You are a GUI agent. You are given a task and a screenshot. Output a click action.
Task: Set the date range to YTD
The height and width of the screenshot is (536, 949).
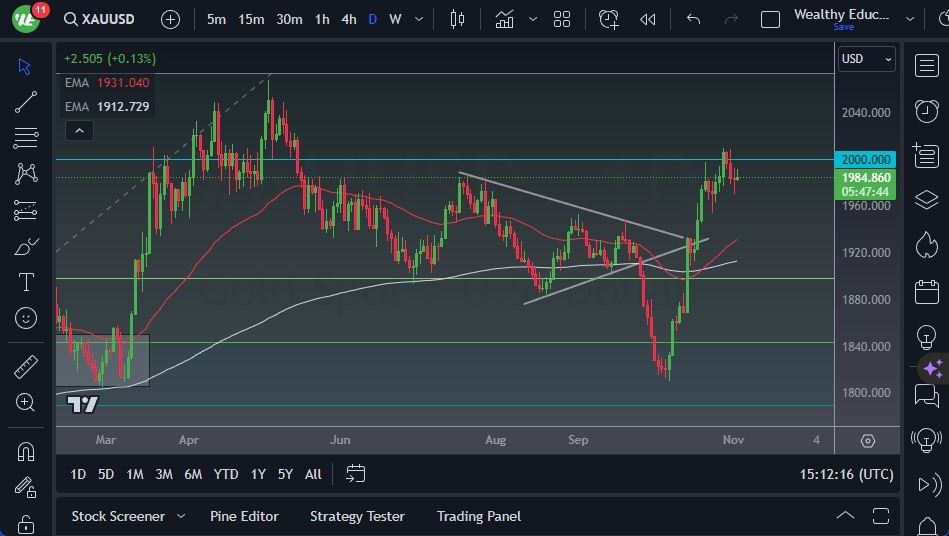[x=226, y=474]
